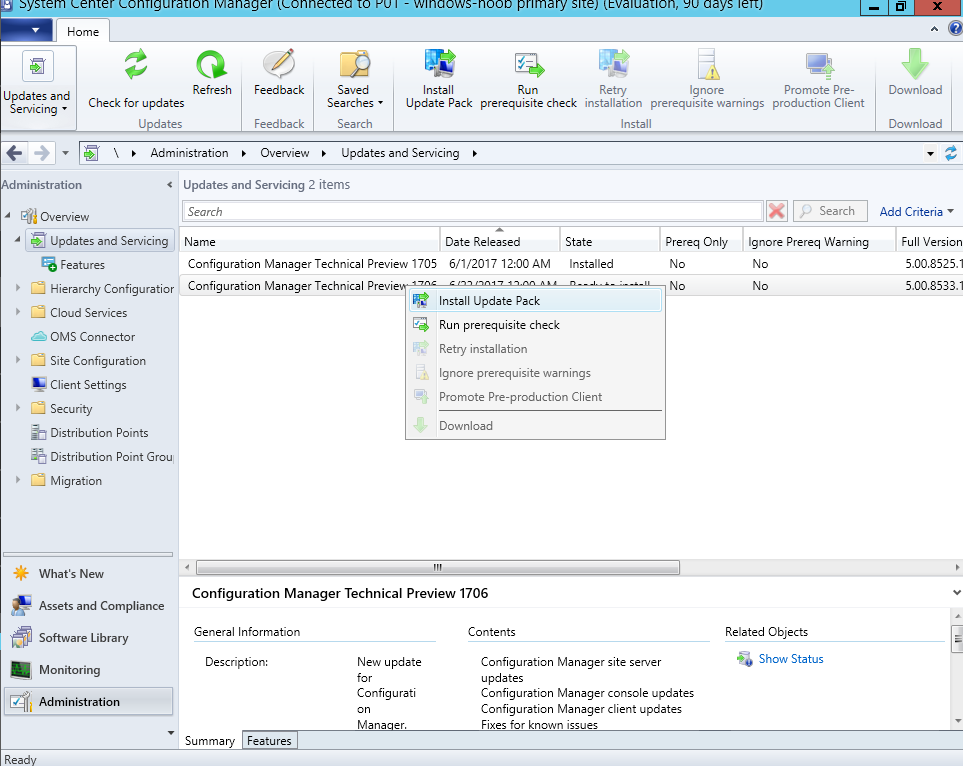Screen dimensions: 963x766
Task: Switch to the Summary details tab
Action: 210,741
